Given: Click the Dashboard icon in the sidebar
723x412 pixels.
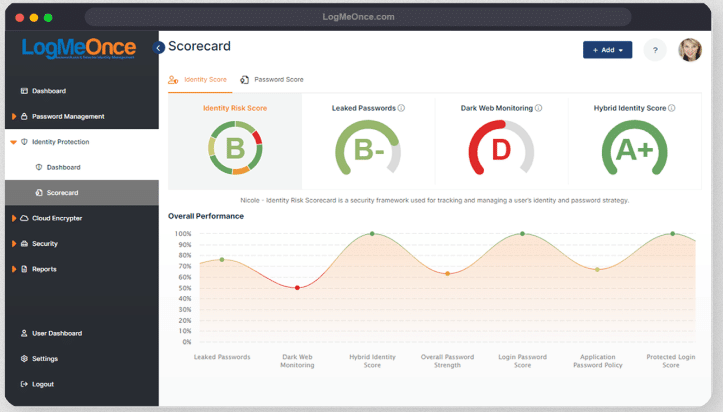Looking at the screenshot, I should (x=24, y=91).
